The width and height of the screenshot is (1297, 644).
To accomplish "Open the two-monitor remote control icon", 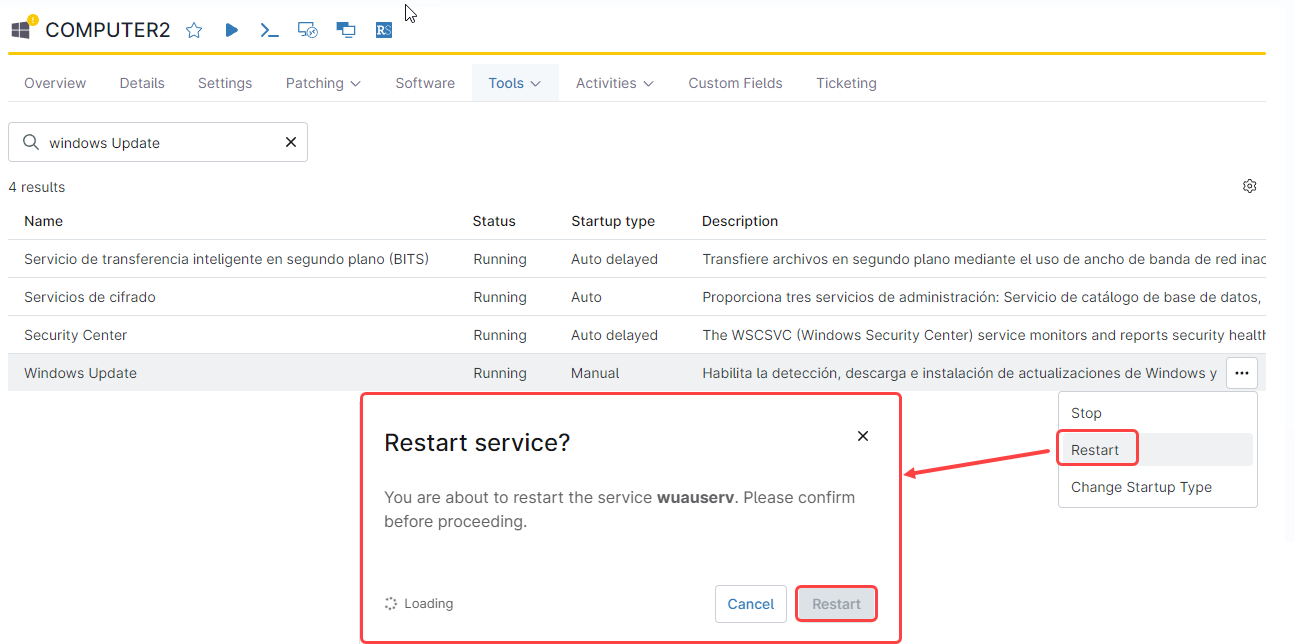I will 346,30.
